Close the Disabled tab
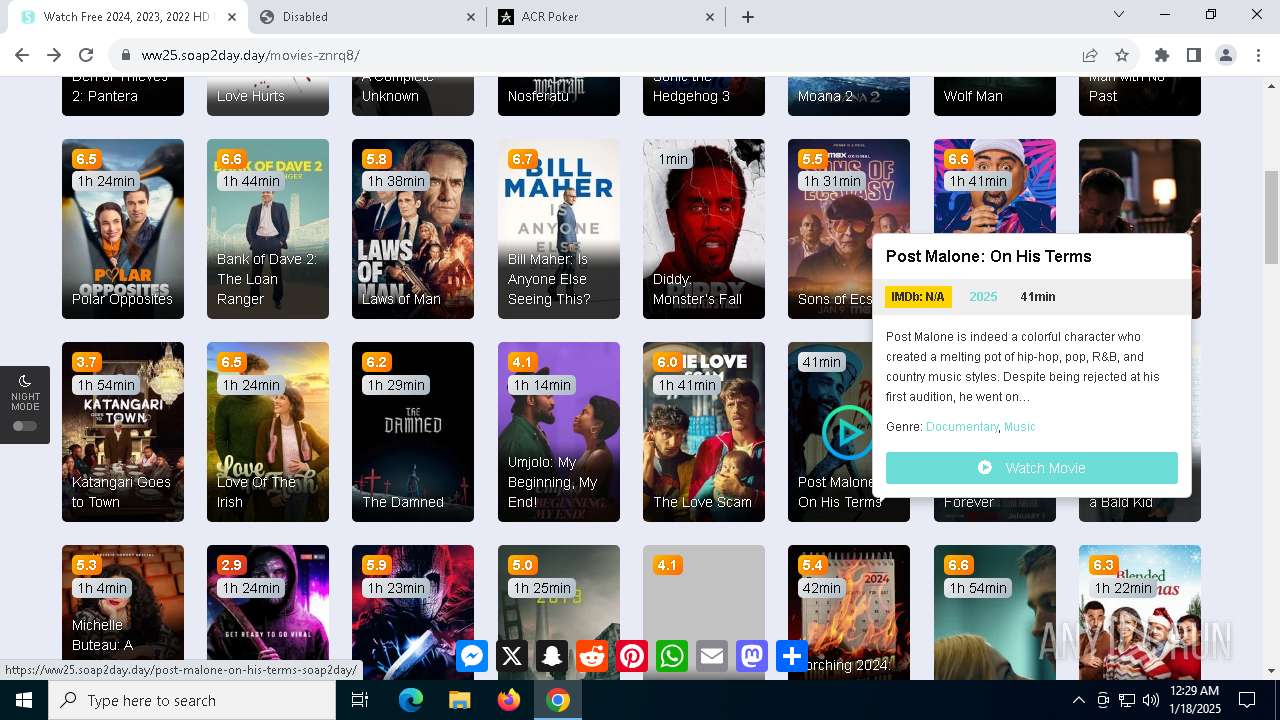Viewport: 1280px width, 720px height. tap(472, 17)
